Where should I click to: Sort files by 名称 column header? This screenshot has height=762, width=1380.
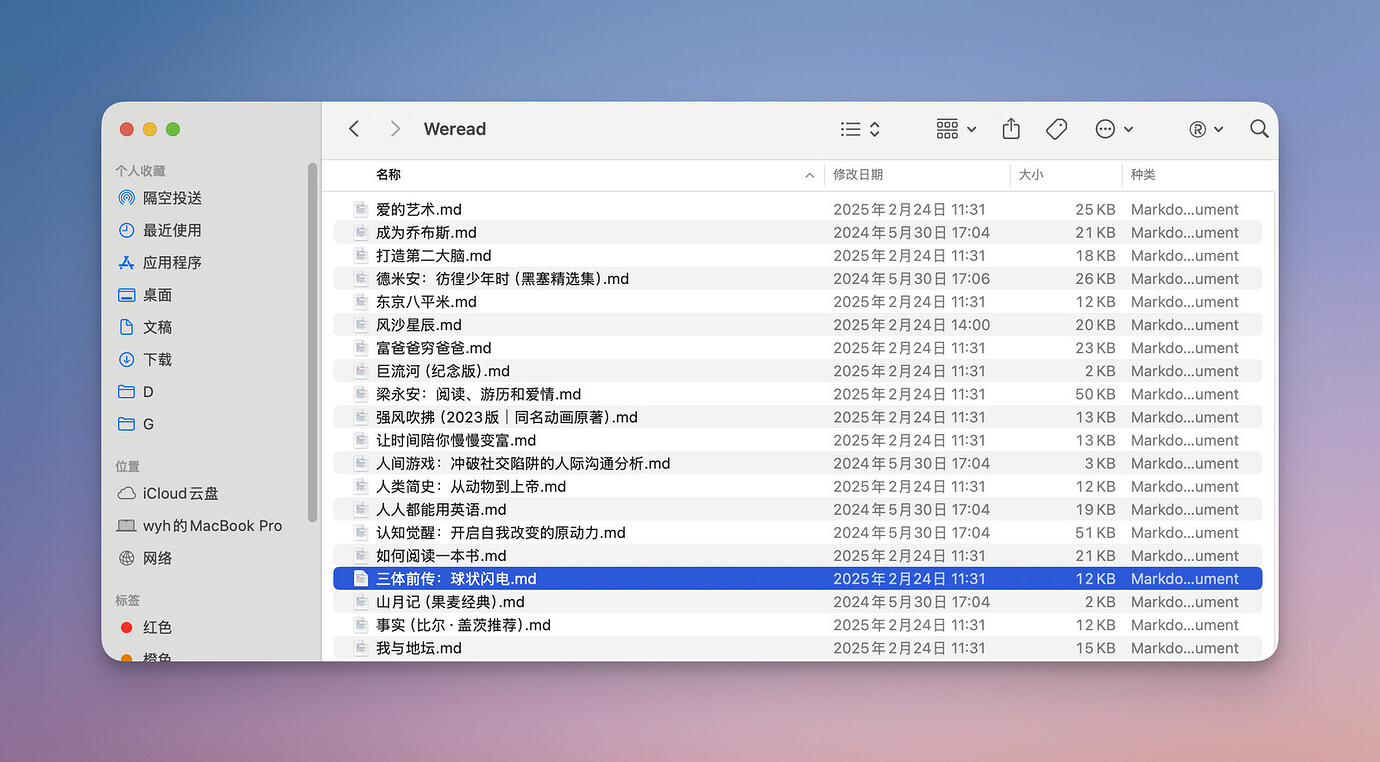388,175
